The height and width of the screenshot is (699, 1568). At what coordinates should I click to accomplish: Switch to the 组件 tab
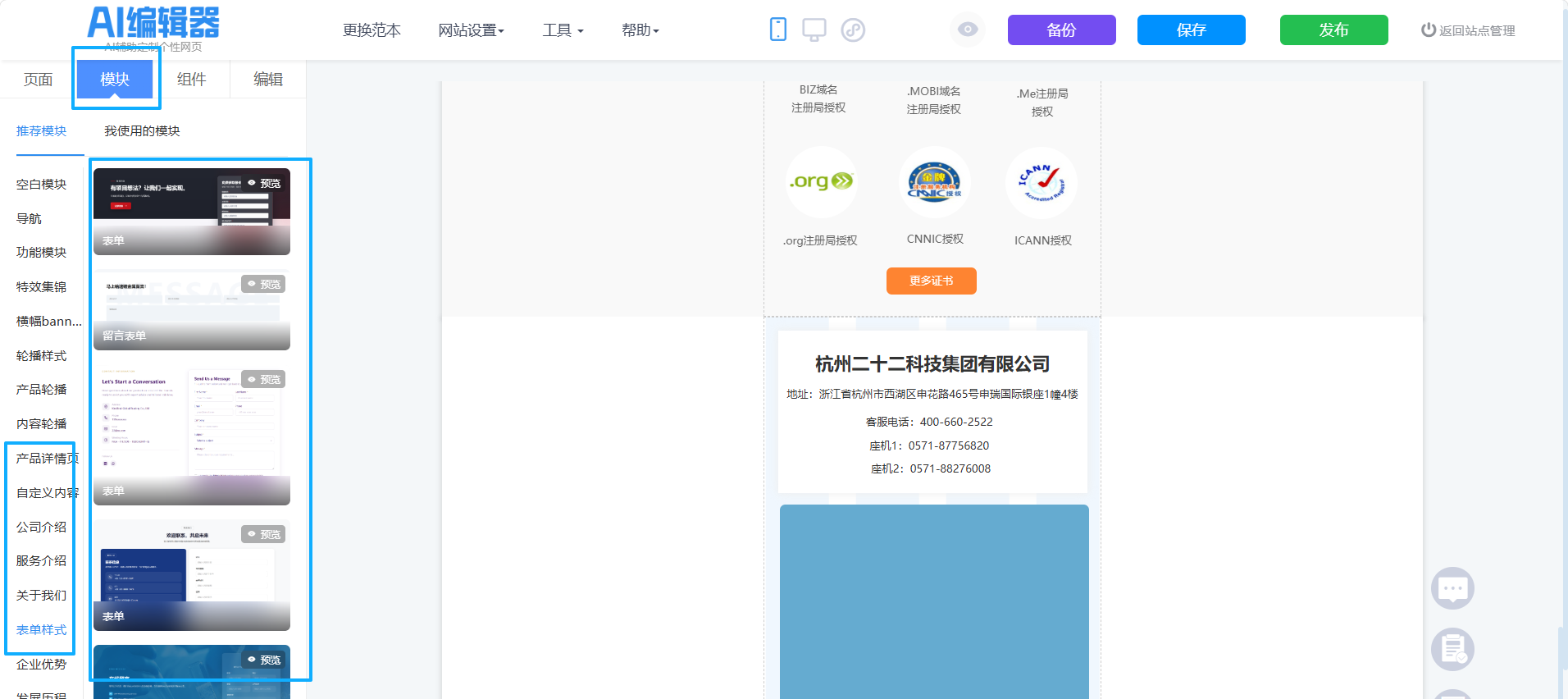point(191,79)
